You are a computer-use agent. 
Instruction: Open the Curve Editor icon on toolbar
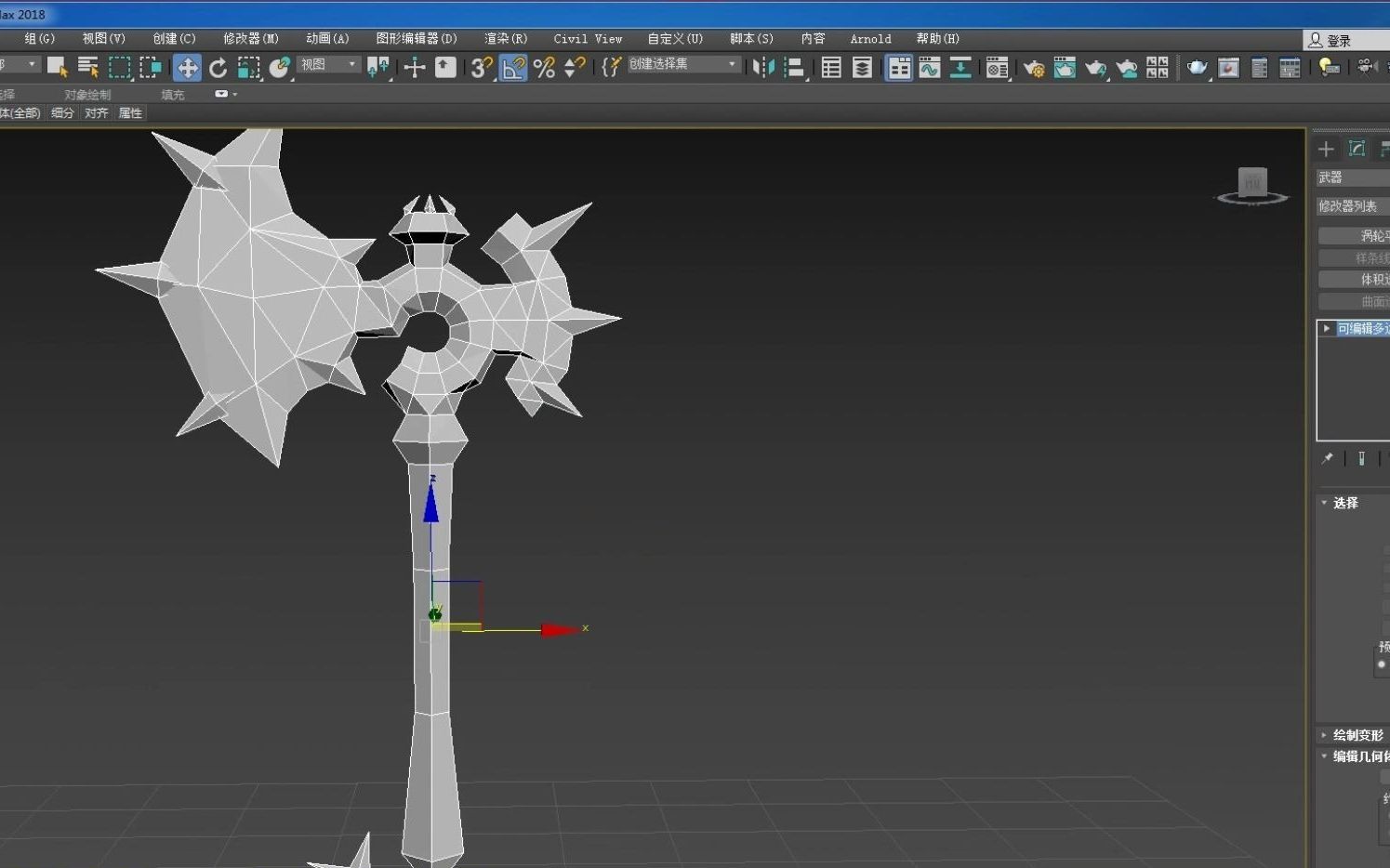[930, 67]
